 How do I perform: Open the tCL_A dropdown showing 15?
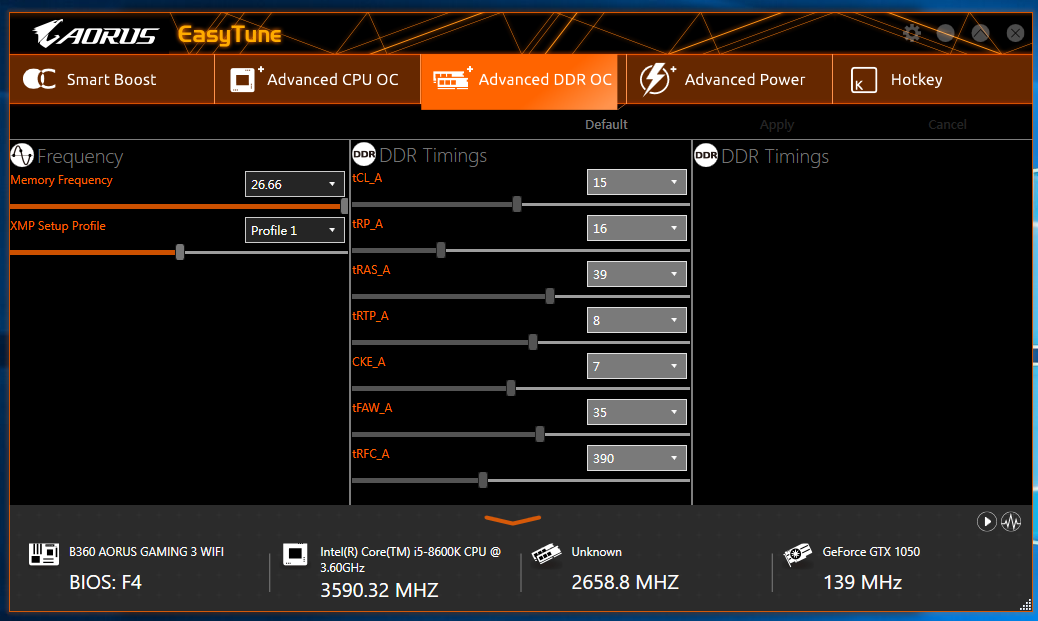pyautogui.click(x=636, y=182)
